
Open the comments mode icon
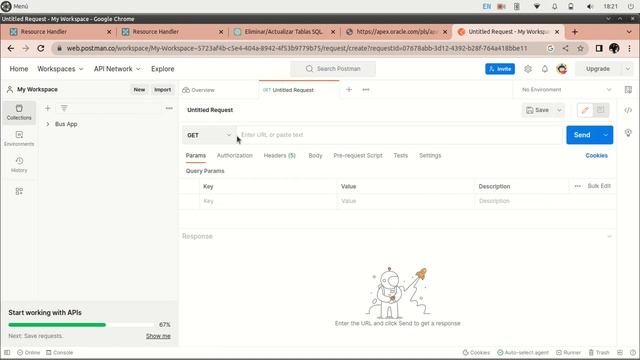(x=600, y=110)
